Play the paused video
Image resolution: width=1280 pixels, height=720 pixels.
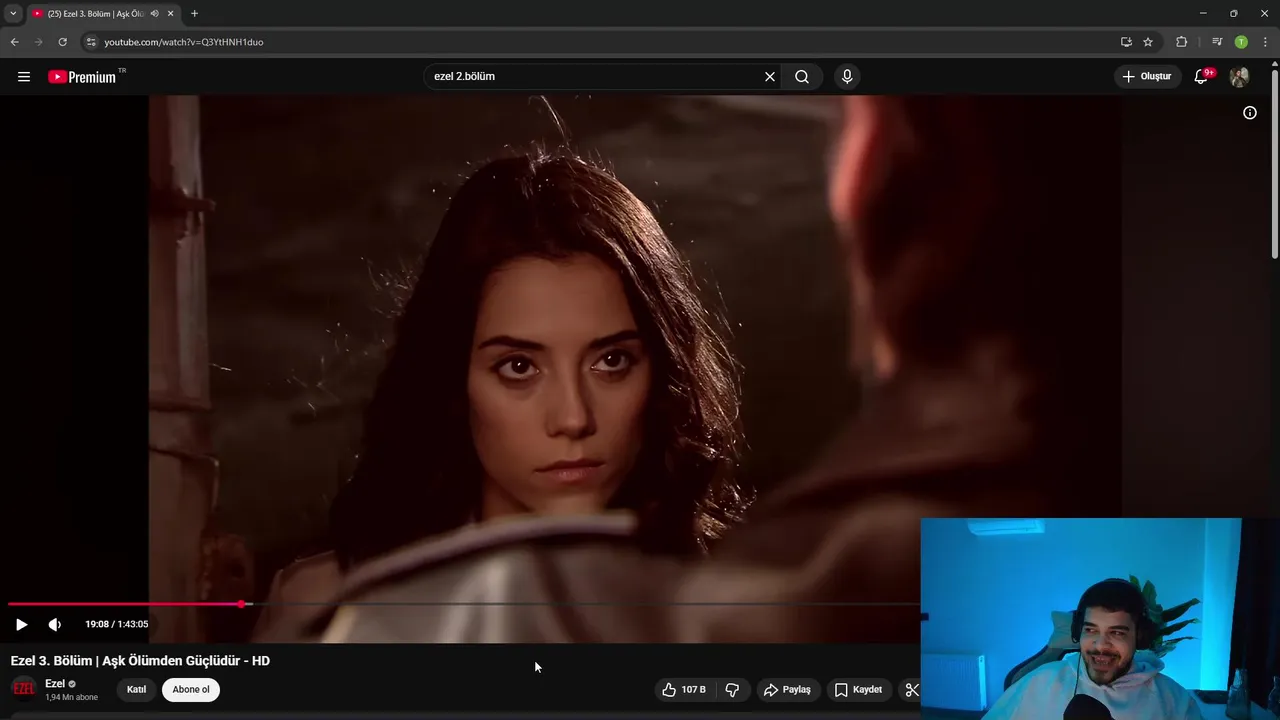[21, 624]
